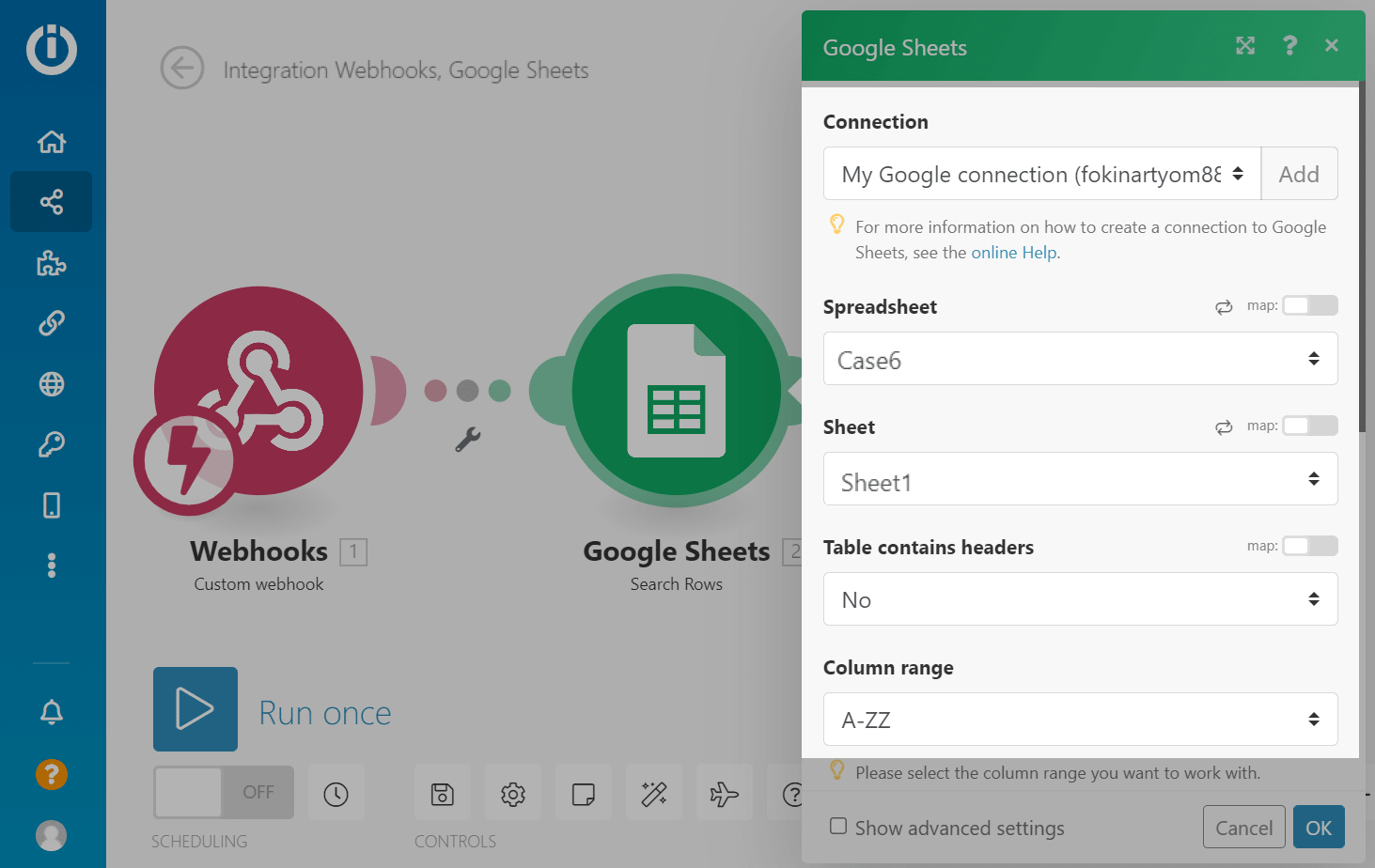Enable map toggle for Spreadsheet
The height and width of the screenshot is (868, 1375).
click(x=1309, y=305)
